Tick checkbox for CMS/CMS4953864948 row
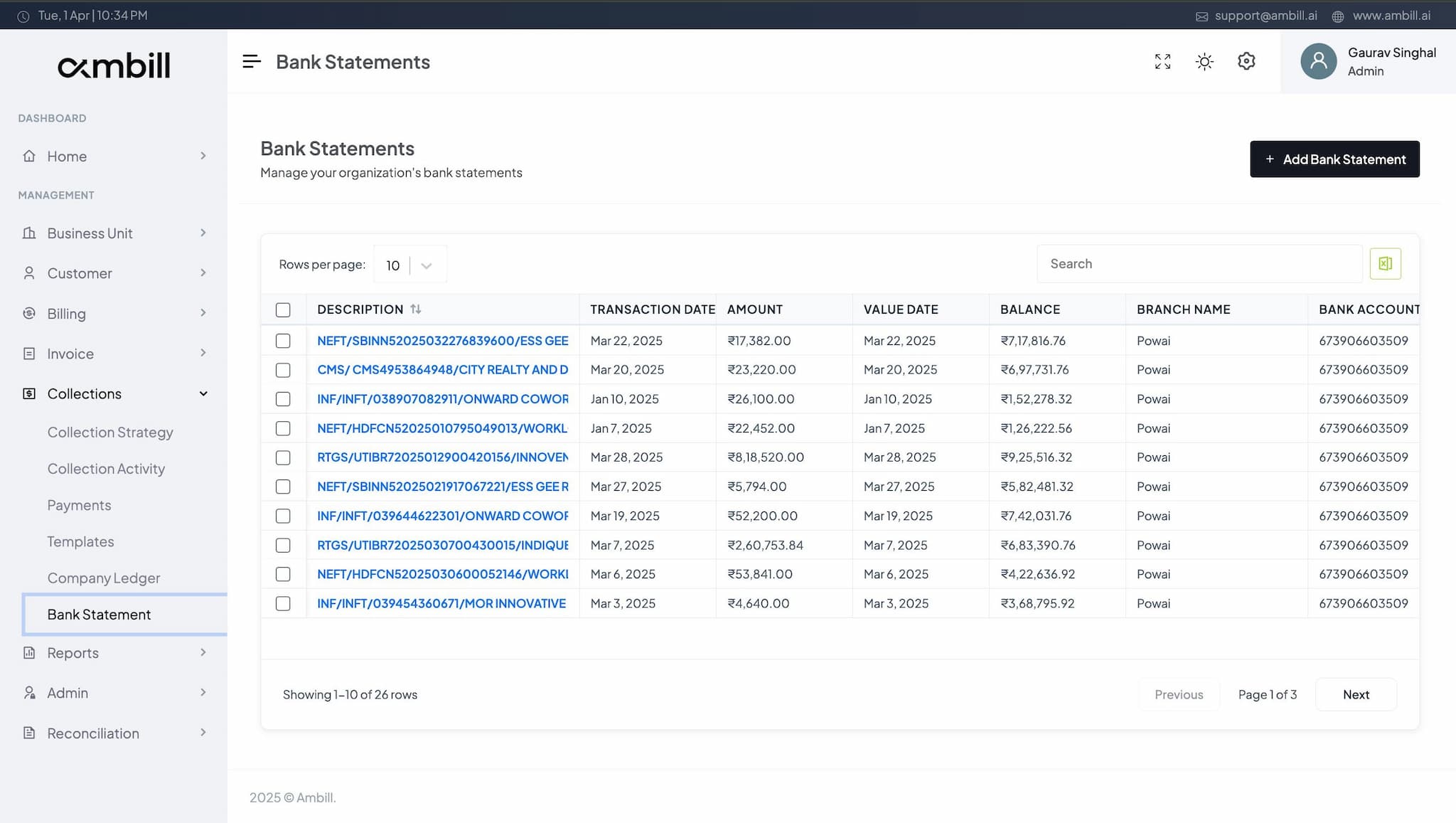 (x=283, y=370)
